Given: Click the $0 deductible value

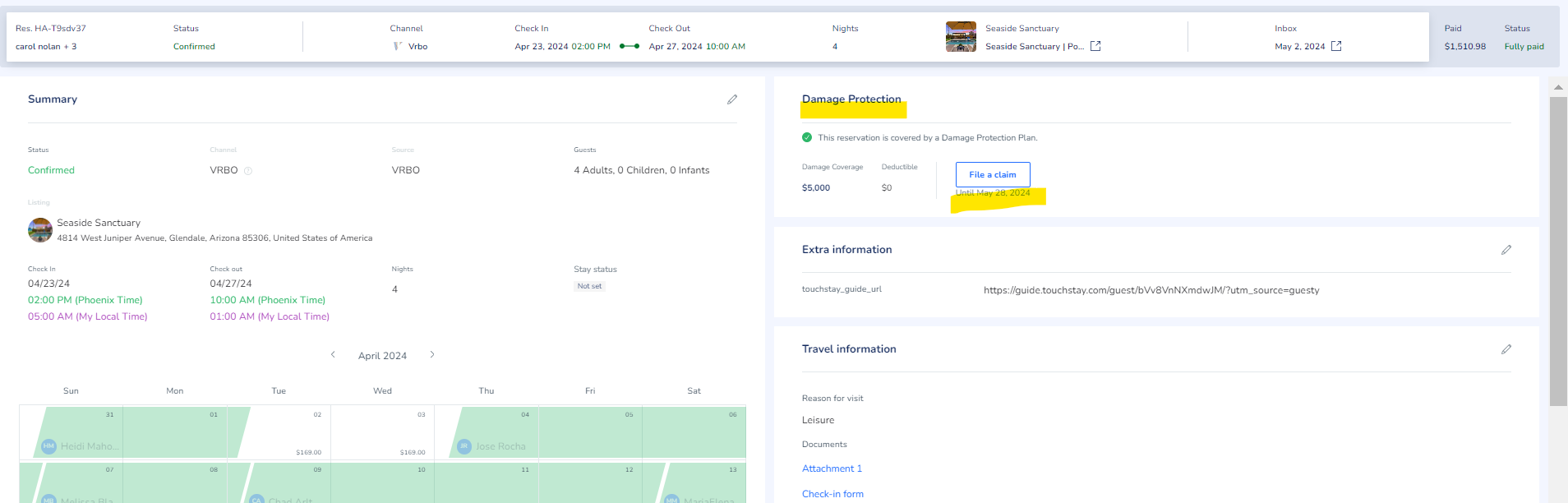Looking at the screenshot, I should tap(887, 187).
